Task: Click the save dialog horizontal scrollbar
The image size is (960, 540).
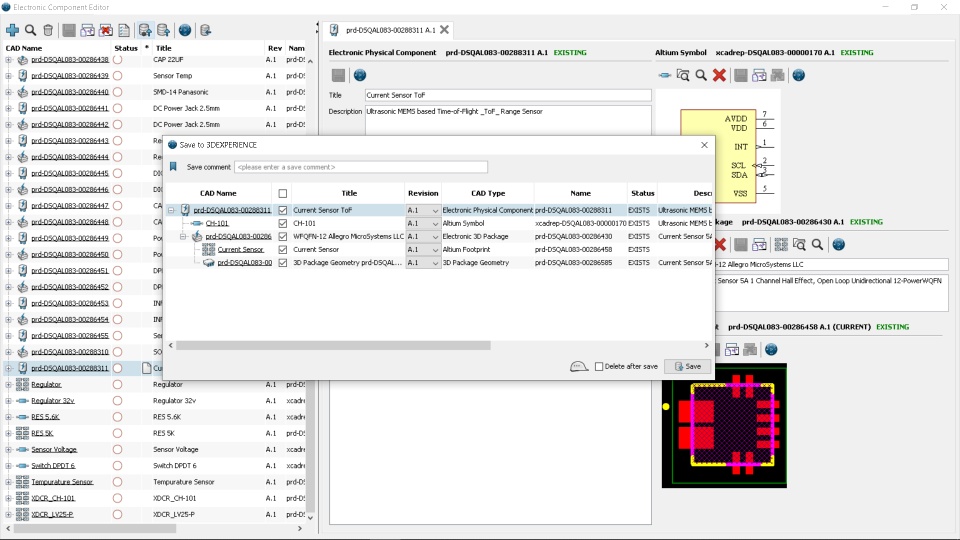Action: pyautogui.click(x=333, y=345)
